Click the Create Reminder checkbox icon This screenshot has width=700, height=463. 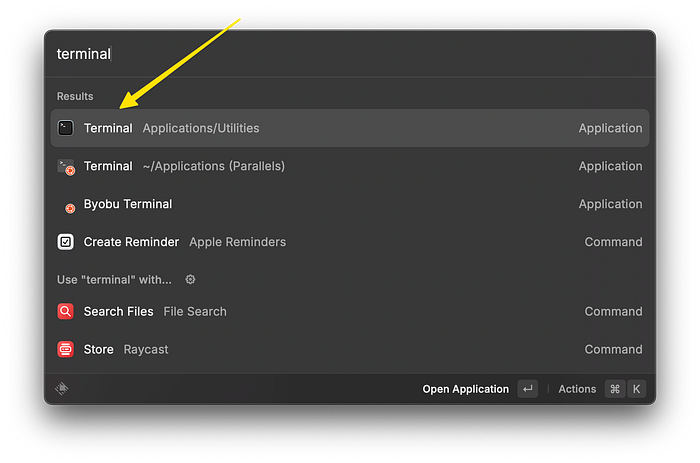(66, 242)
